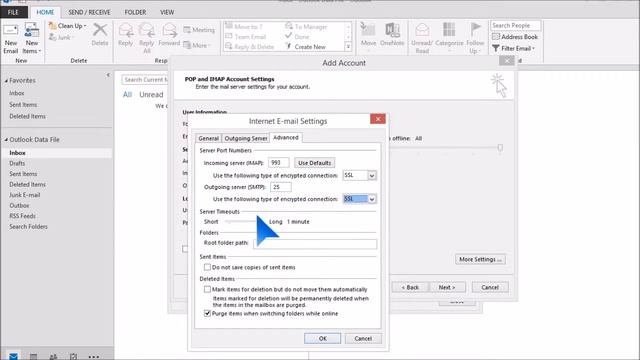The height and width of the screenshot is (360, 640).
Task: Open Calendar view in navigation bar
Action: point(33,357)
